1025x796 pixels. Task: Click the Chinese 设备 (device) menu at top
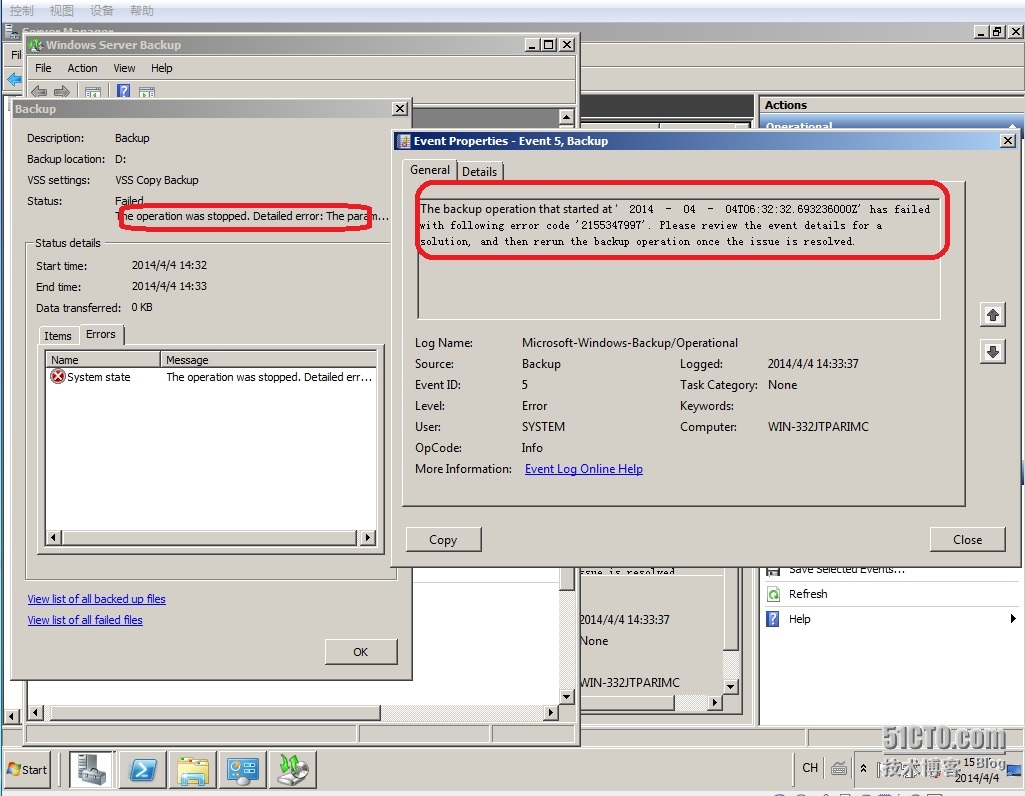click(x=101, y=10)
